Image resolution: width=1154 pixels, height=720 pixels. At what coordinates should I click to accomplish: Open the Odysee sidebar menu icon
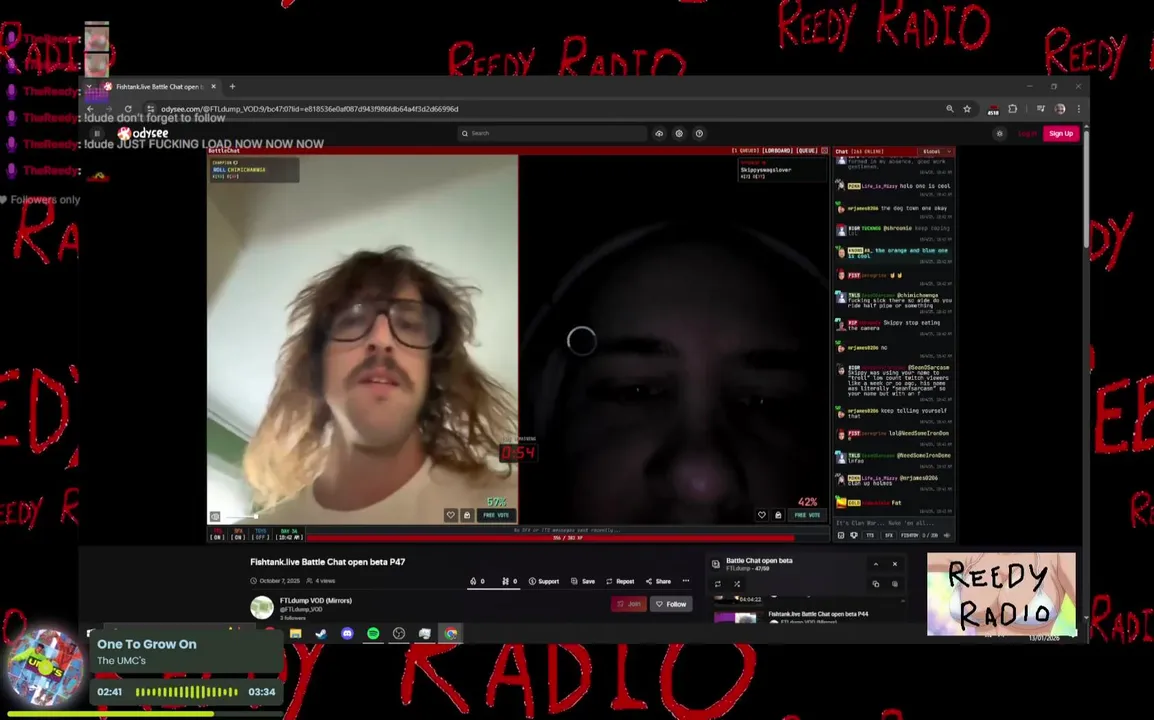(97, 133)
